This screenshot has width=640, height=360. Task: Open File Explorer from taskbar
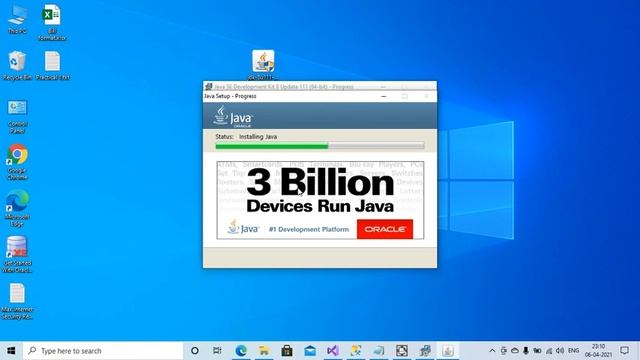point(264,351)
